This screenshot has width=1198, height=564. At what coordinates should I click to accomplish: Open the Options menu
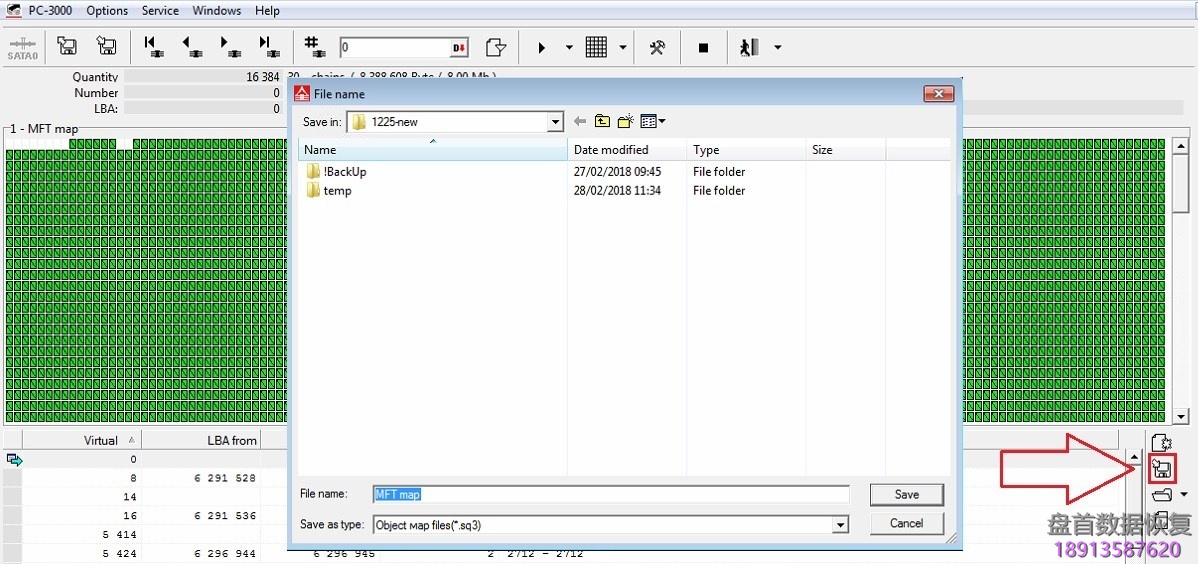point(107,11)
